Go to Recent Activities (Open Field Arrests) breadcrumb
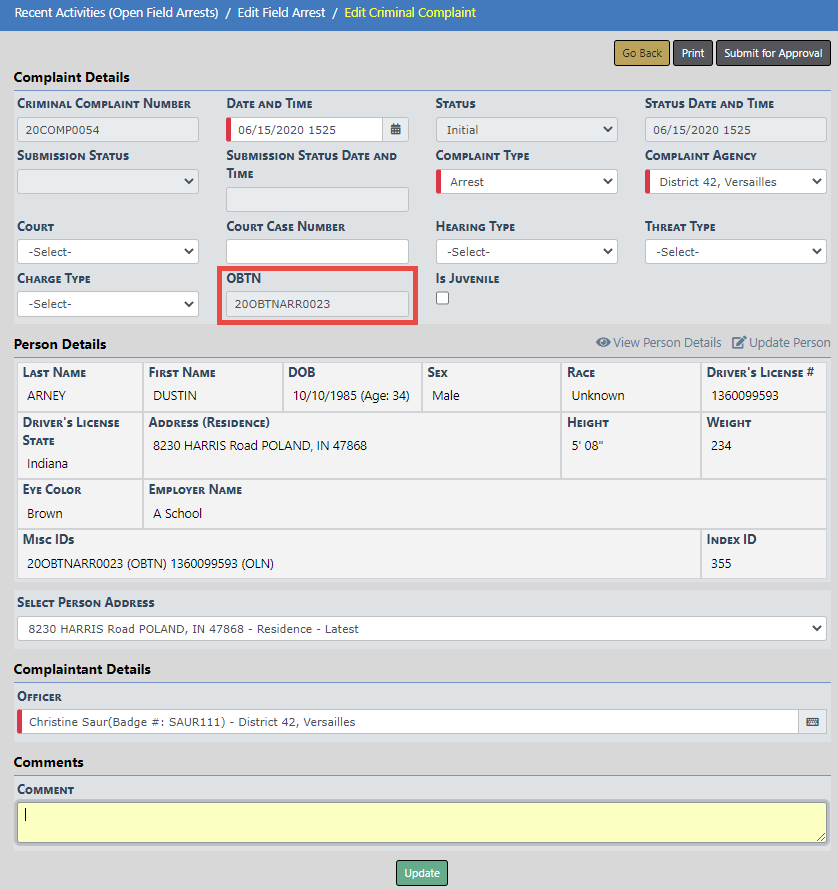This screenshot has width=838, height=890. coord(116,13)
